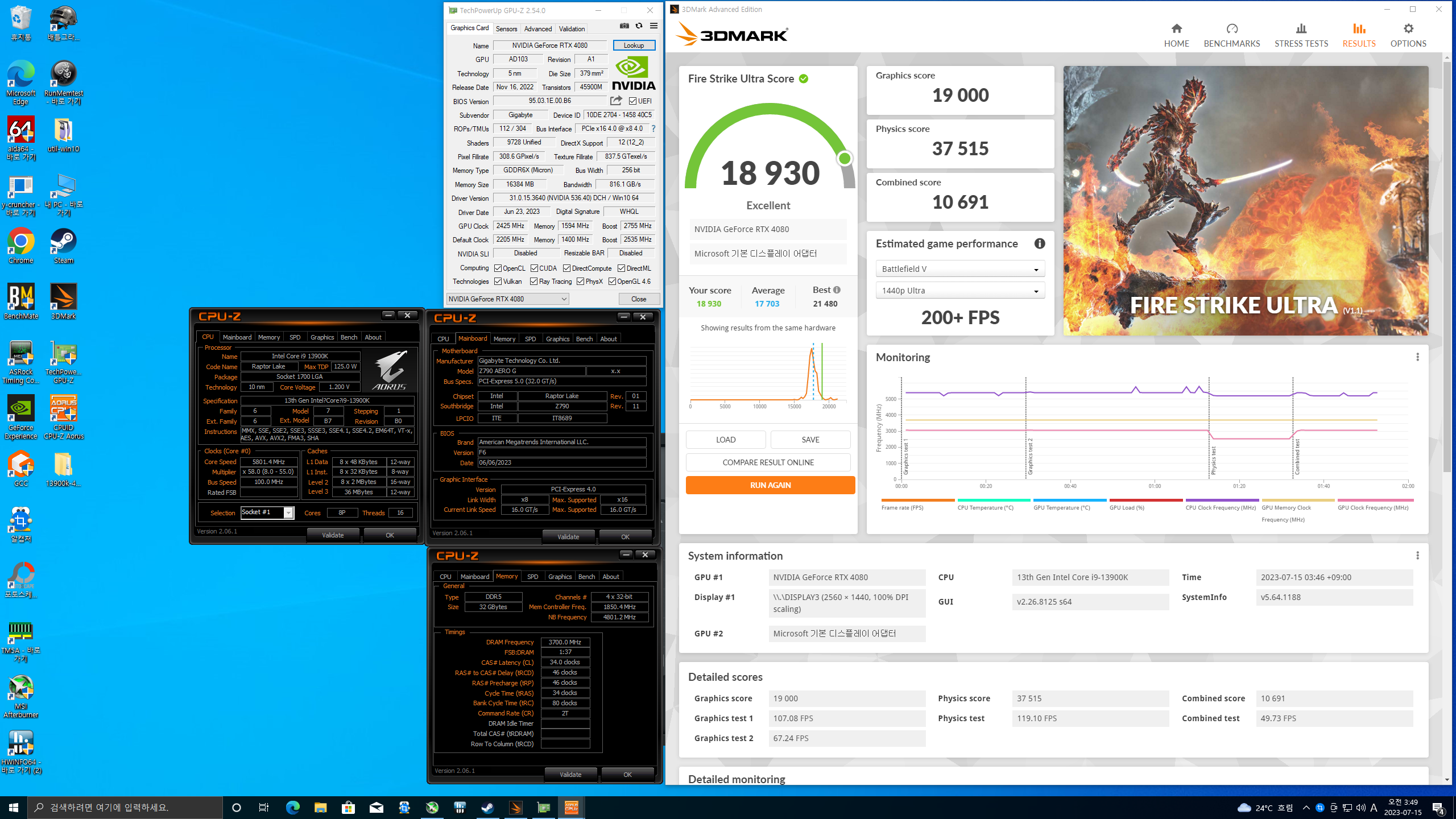Select the aida64 desktop shortcut

(21, 139)
